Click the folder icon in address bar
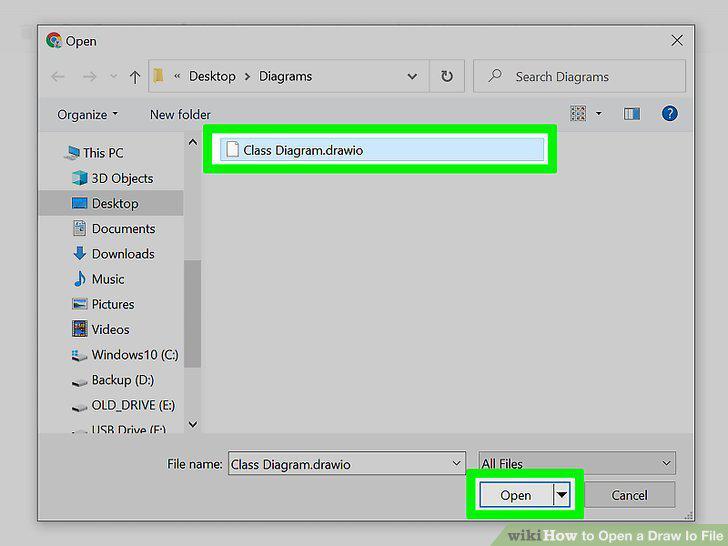The height and width of the screenshot is (546, 728). (159, 76)
